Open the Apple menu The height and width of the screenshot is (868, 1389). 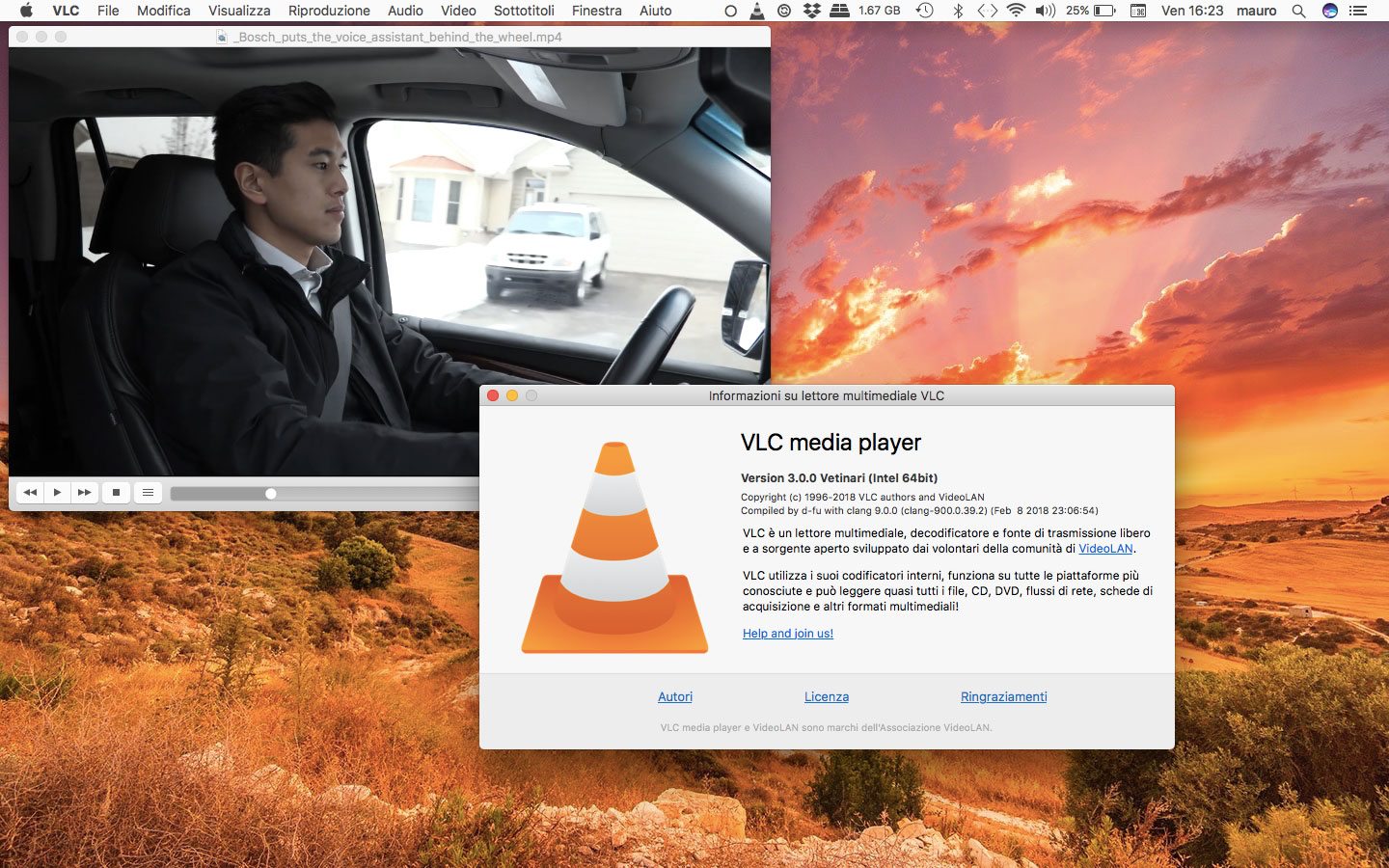[26, 11]
